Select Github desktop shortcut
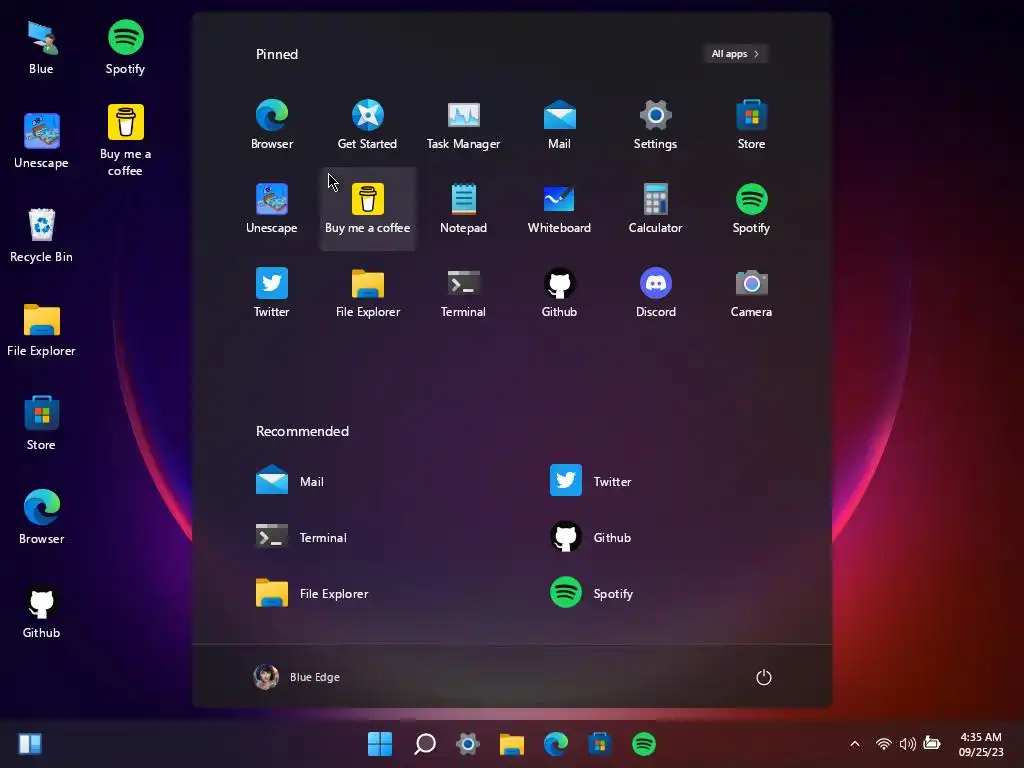The width and height of the screenshot is (1024, 768). (x=41, y=612)
